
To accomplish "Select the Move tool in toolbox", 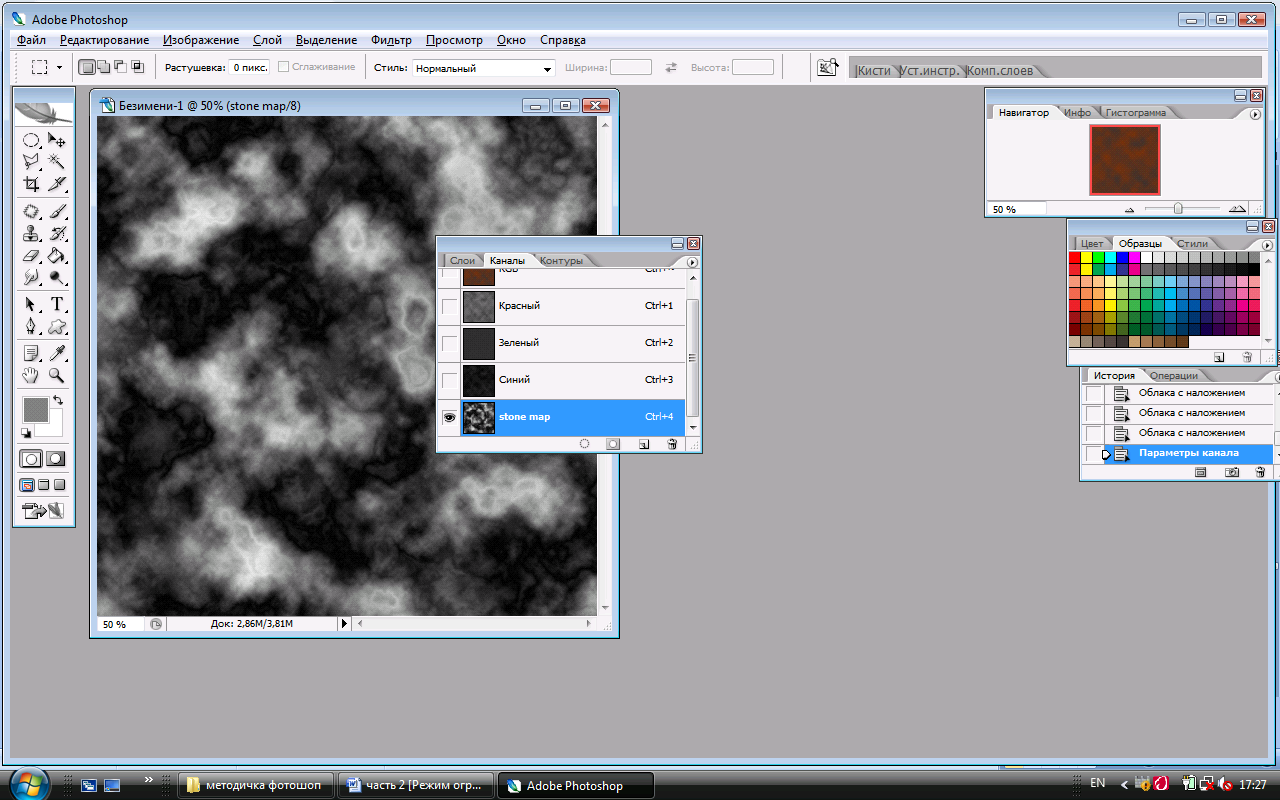I will [57, 141].
